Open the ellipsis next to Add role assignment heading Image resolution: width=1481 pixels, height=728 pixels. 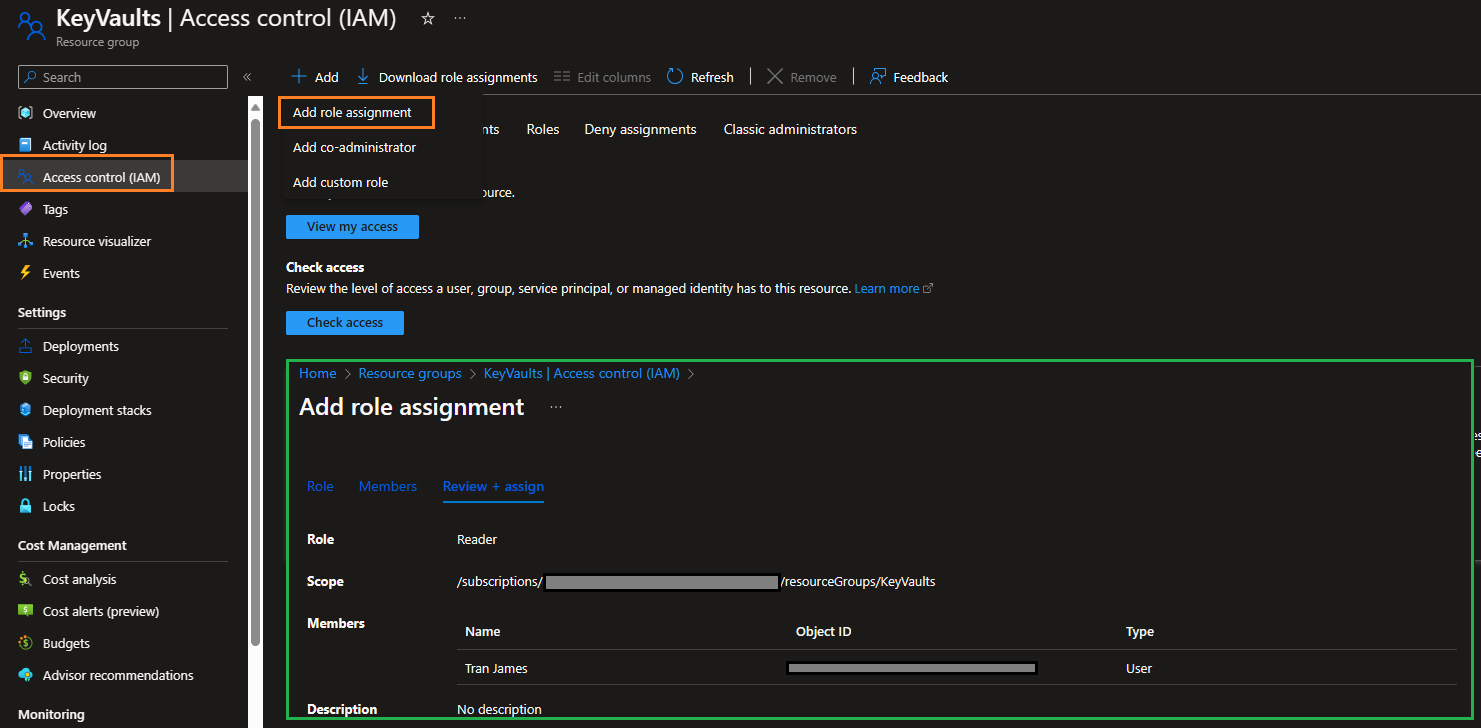(556, 407)
